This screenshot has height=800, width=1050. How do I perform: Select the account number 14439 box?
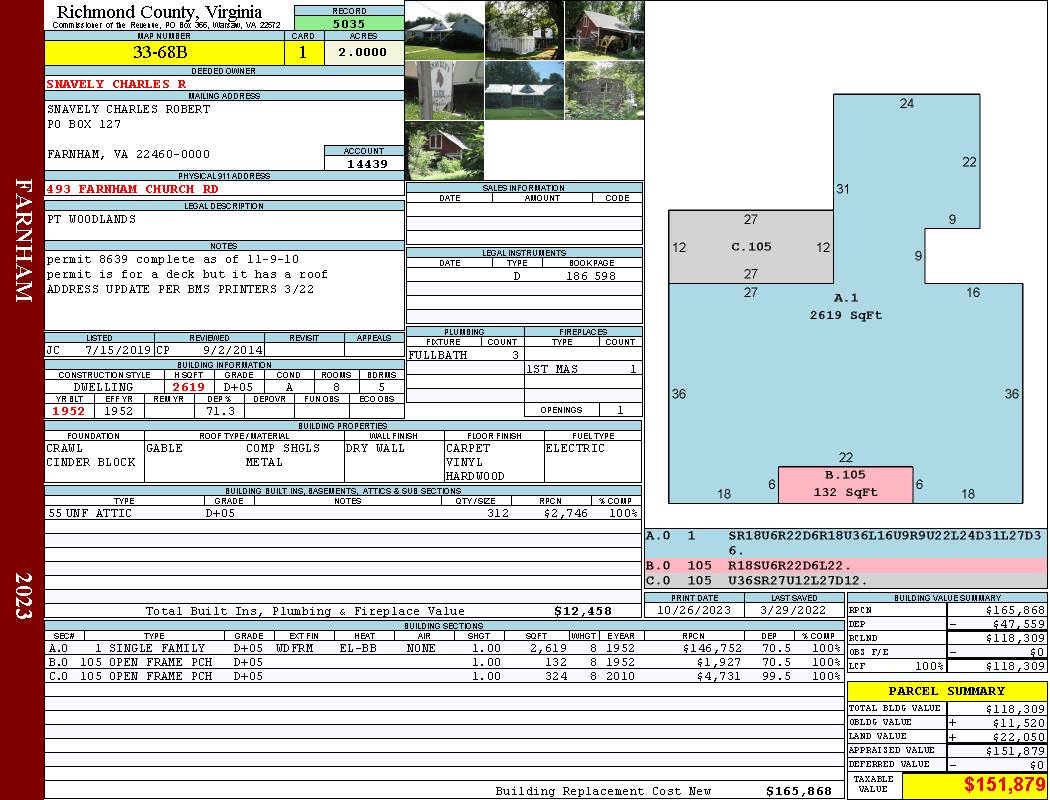click(x=364, y=163)
